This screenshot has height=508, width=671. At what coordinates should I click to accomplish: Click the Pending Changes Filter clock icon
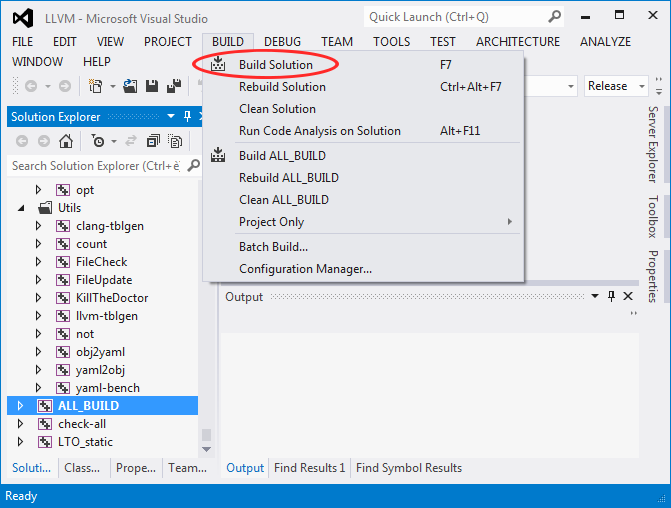point(97,141)
